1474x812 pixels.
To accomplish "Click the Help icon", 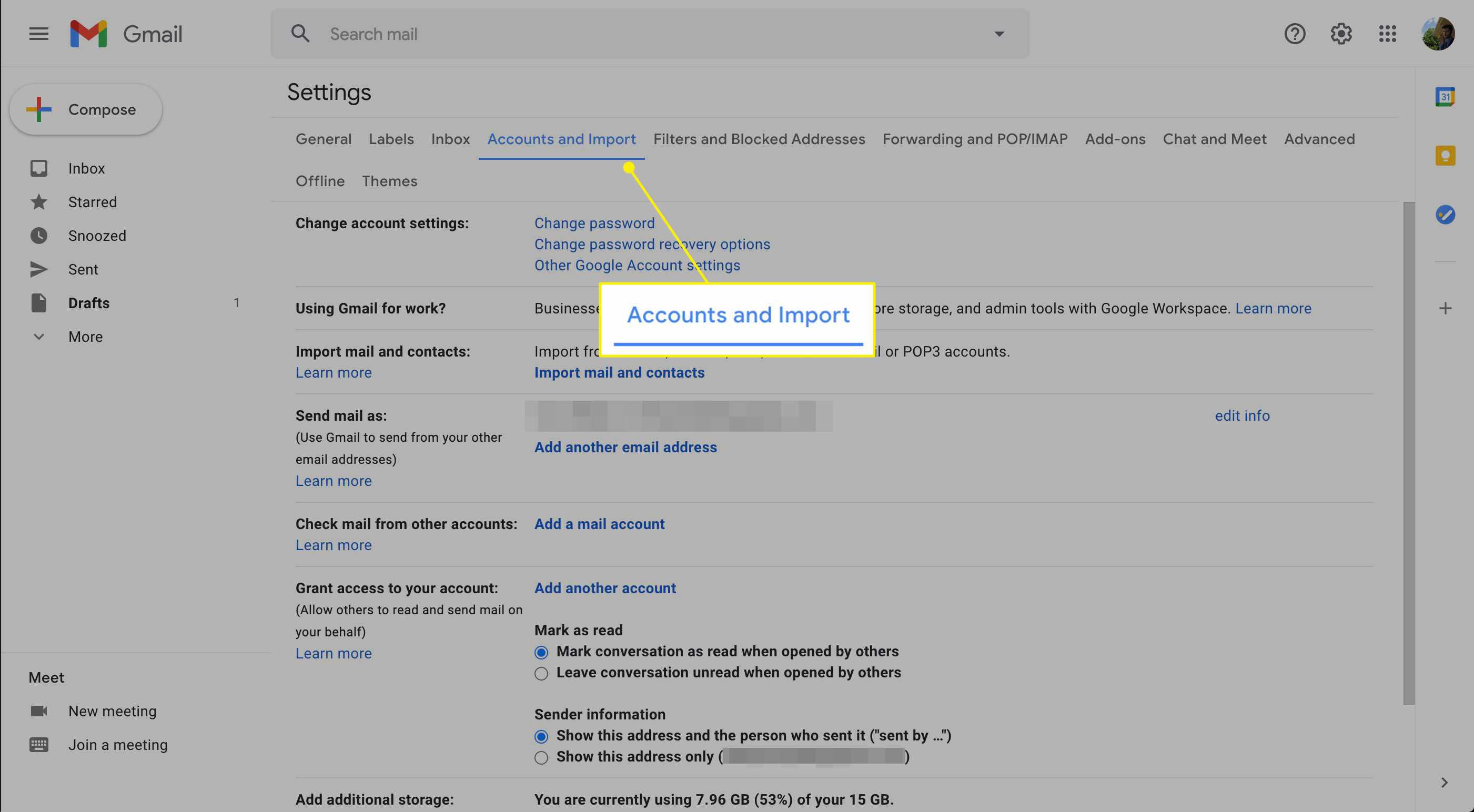I will tap(1294, 33).
